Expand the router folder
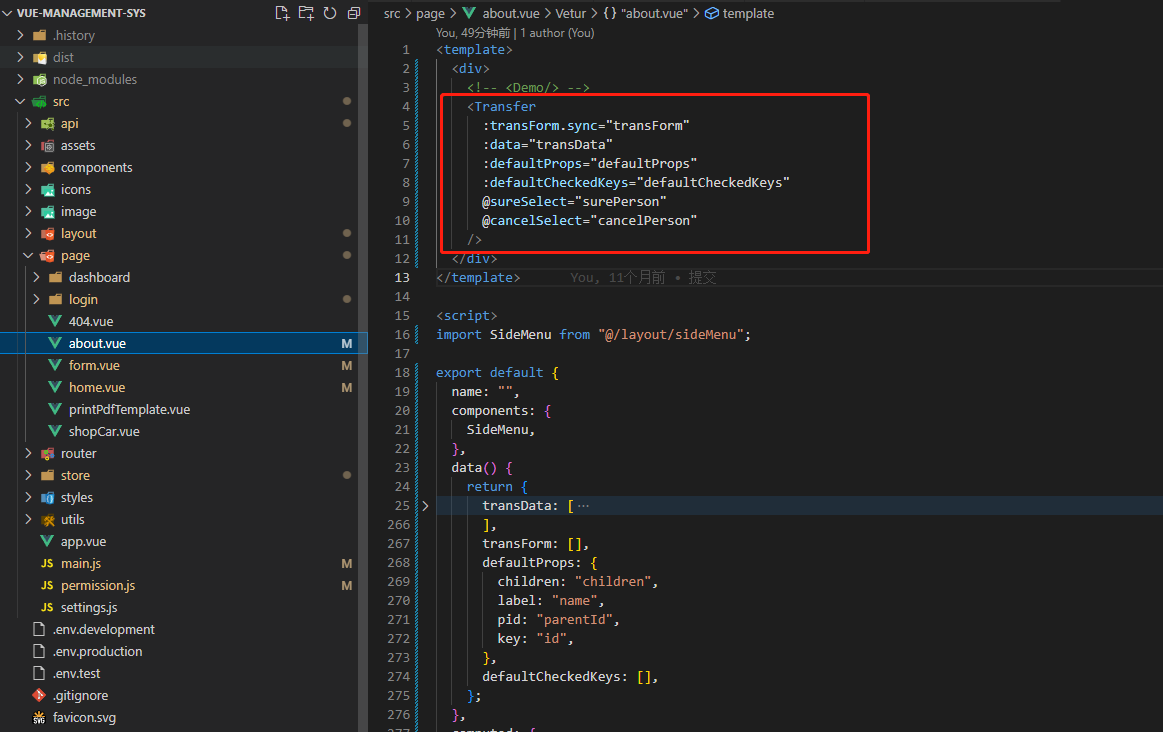Screen dimensions: 1163x732 28,453
